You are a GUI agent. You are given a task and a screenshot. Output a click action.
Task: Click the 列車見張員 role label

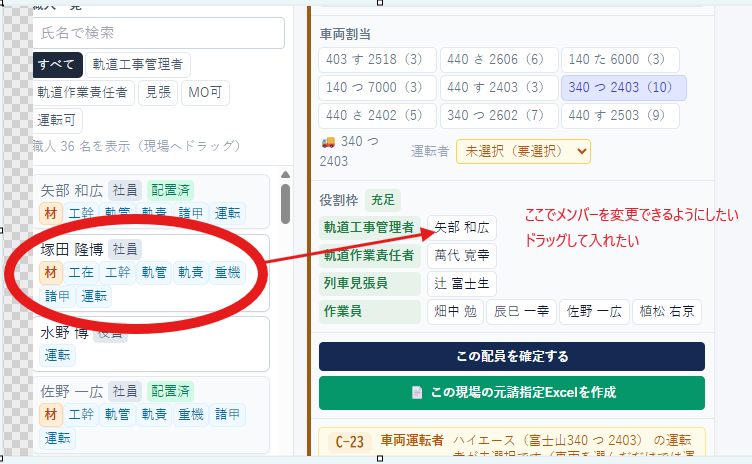369,284
